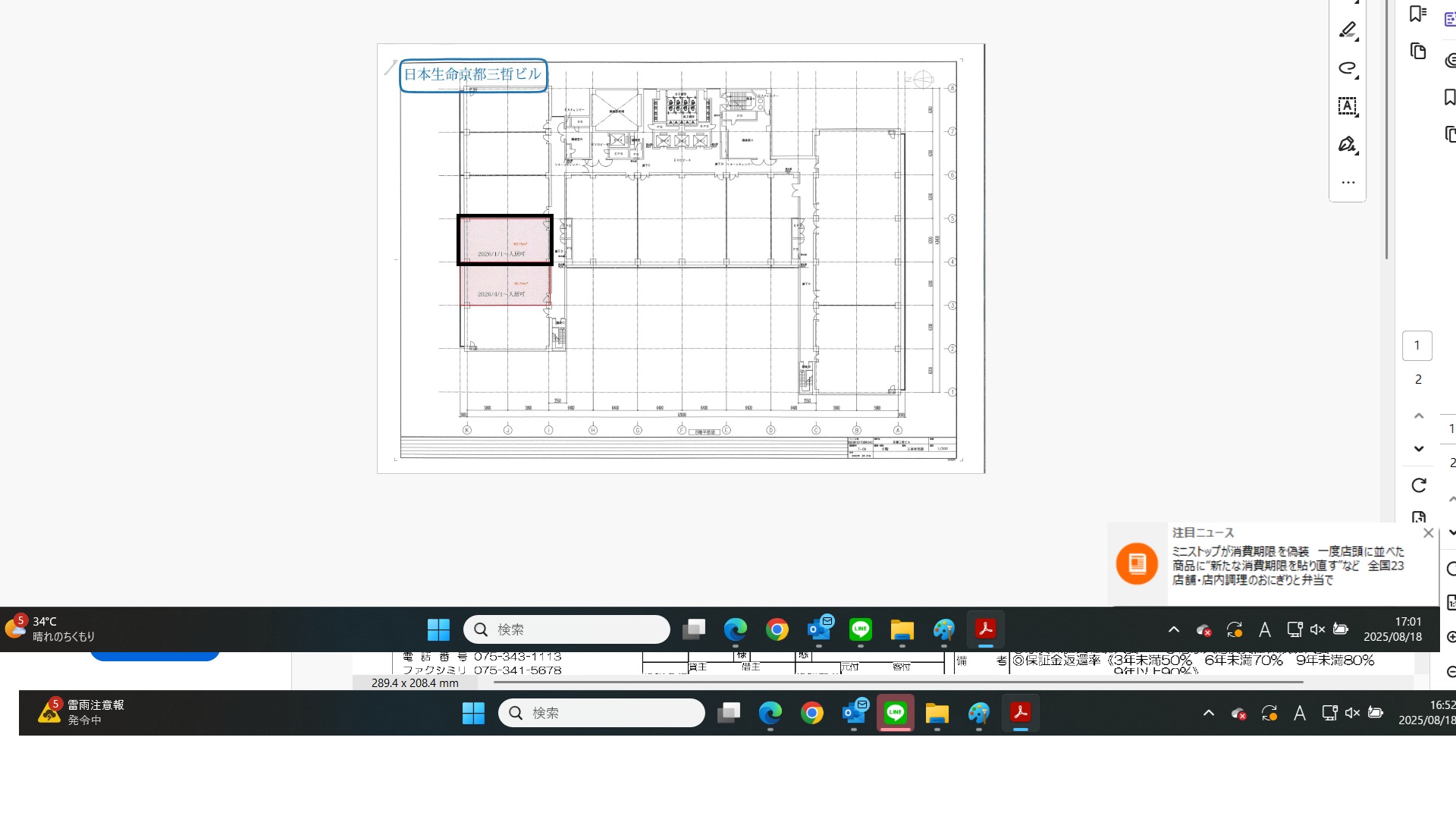The height and width of the screenshot is (819, 1456).
Task: Choose the freehand draw lasso tool
Action: (1348, 68)
